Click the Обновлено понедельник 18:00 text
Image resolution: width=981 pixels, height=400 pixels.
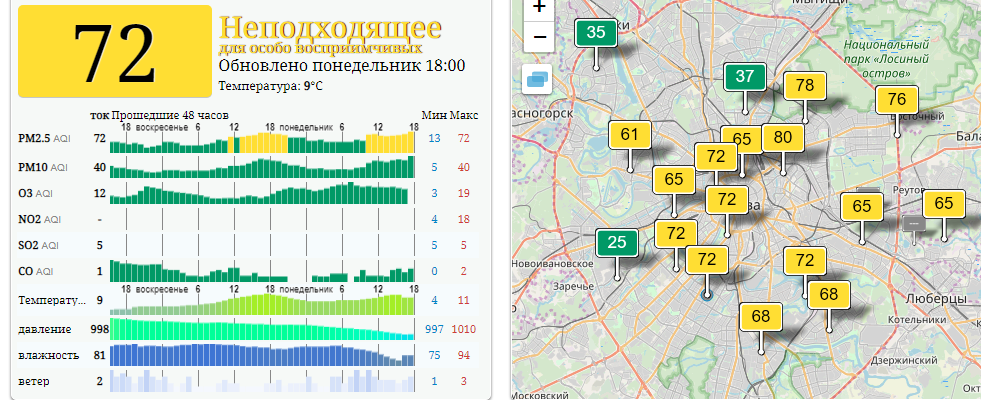(342, 66)
